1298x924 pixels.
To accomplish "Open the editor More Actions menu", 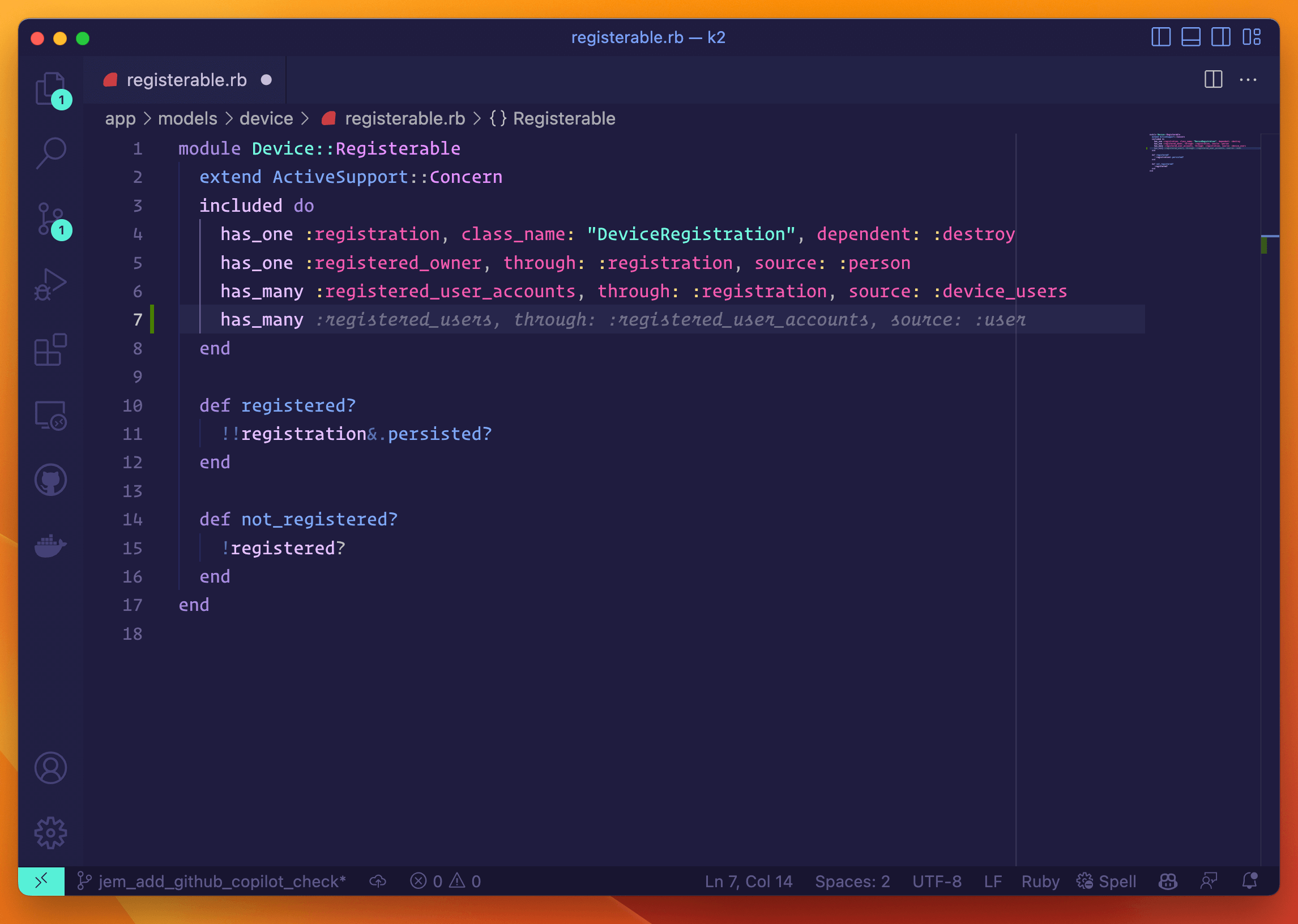I will tap(1248, 80).
